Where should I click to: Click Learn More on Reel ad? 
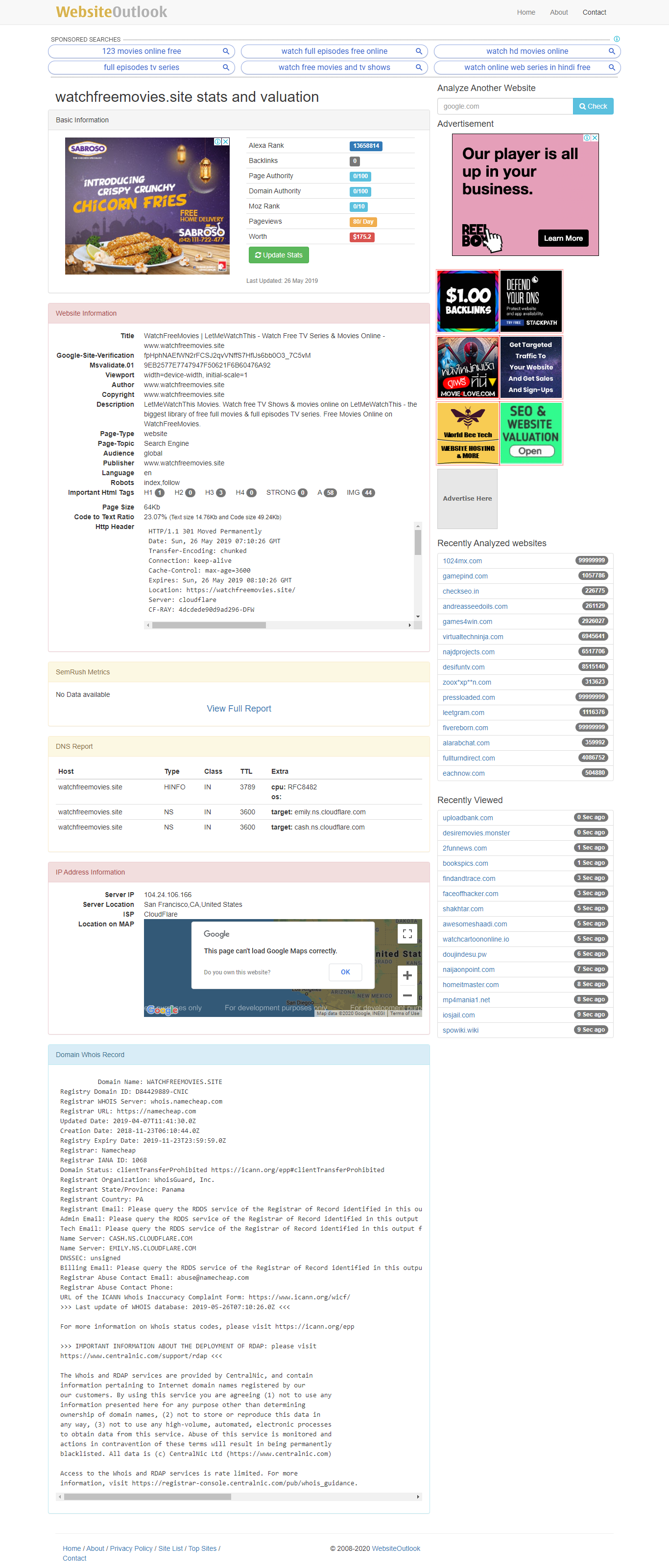563,238
